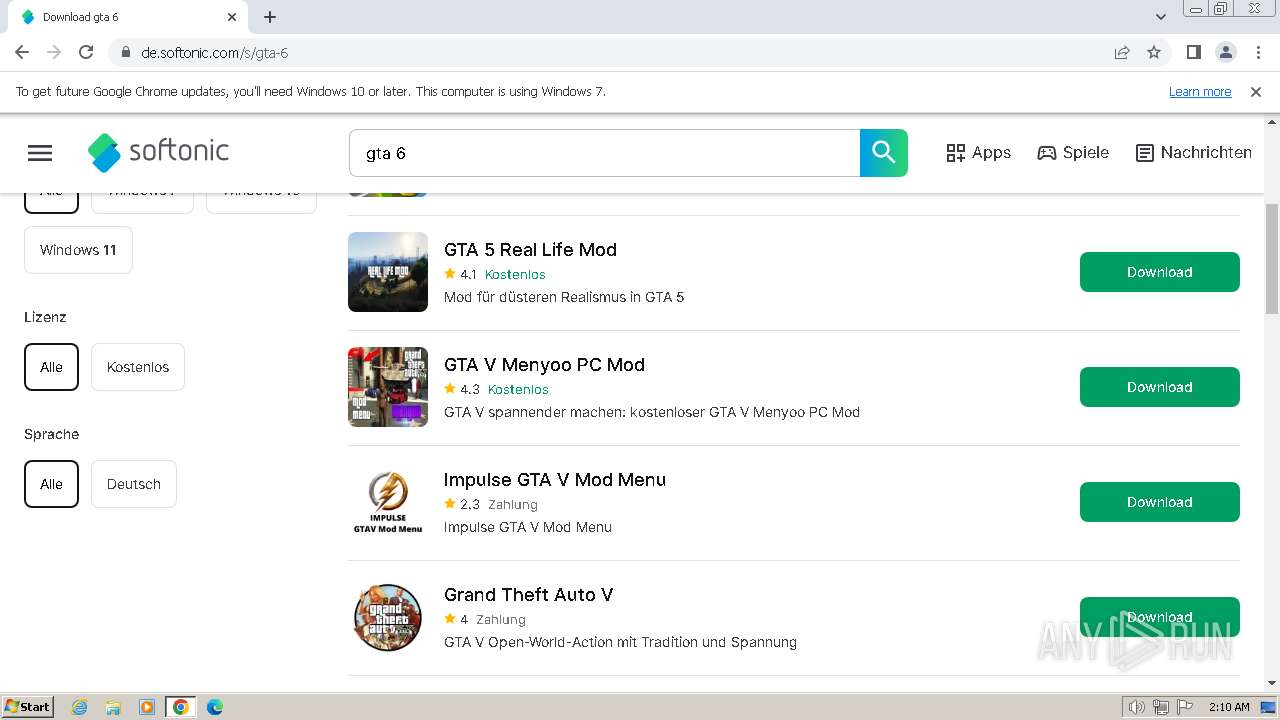Go forward in the browser
This screenshot has height=720, width=1280.
pyautogui.click(x=54, y=52)
